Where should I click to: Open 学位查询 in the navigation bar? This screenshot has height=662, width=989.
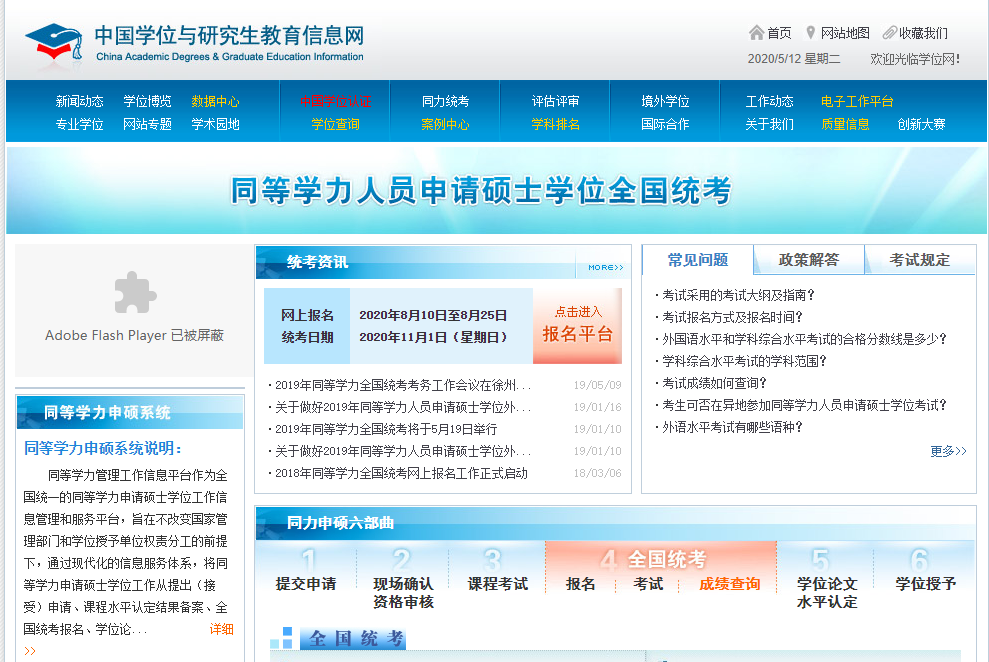pos(335,124)
